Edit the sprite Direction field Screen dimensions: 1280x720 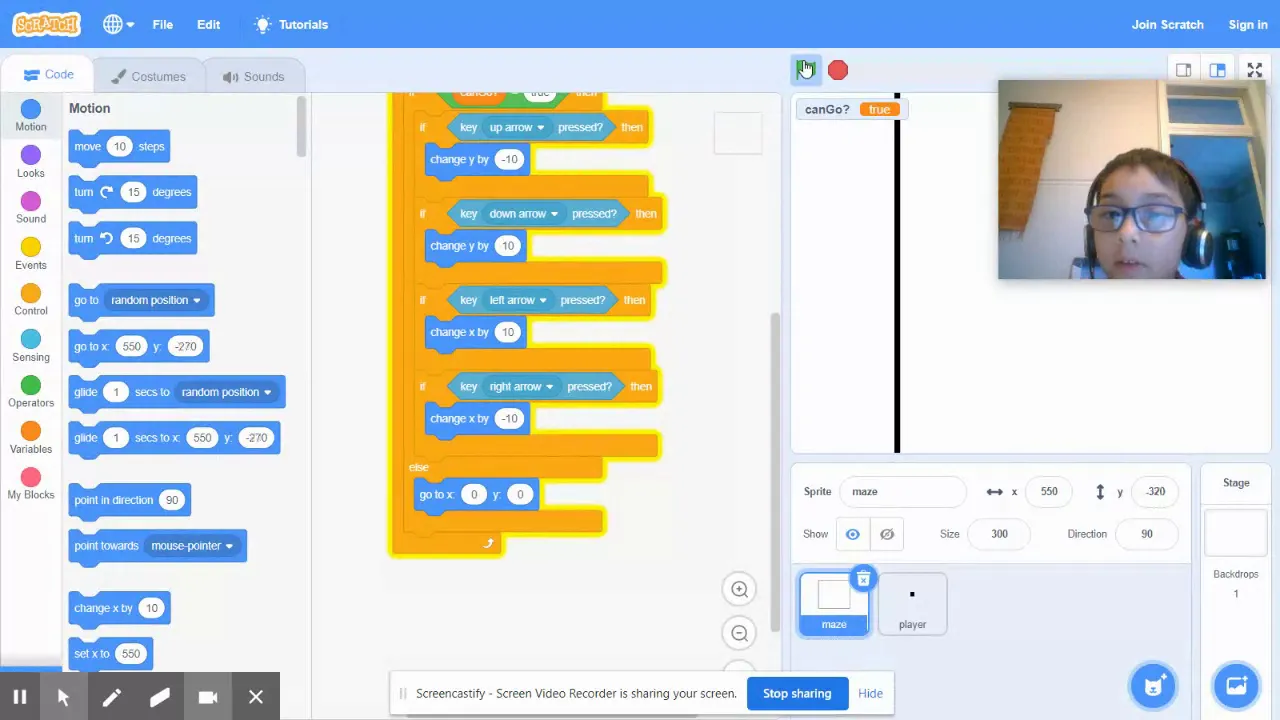pos(1146,534)
